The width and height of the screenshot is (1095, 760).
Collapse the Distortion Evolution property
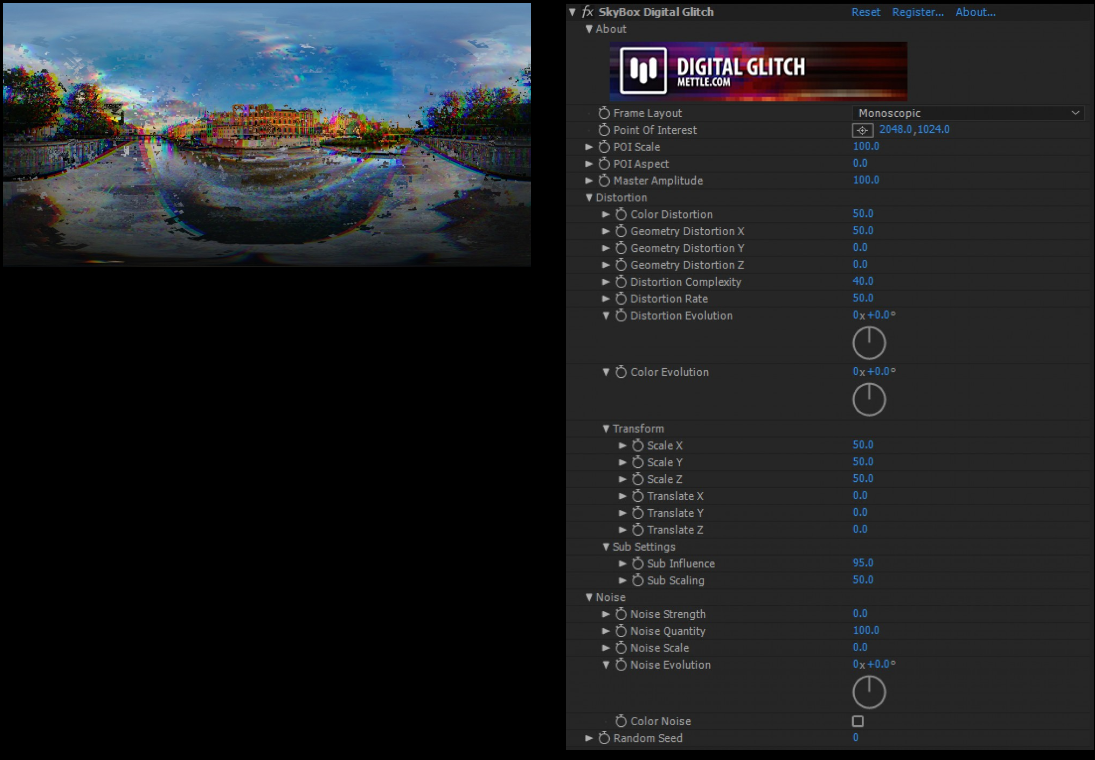[x=606, y=316]
